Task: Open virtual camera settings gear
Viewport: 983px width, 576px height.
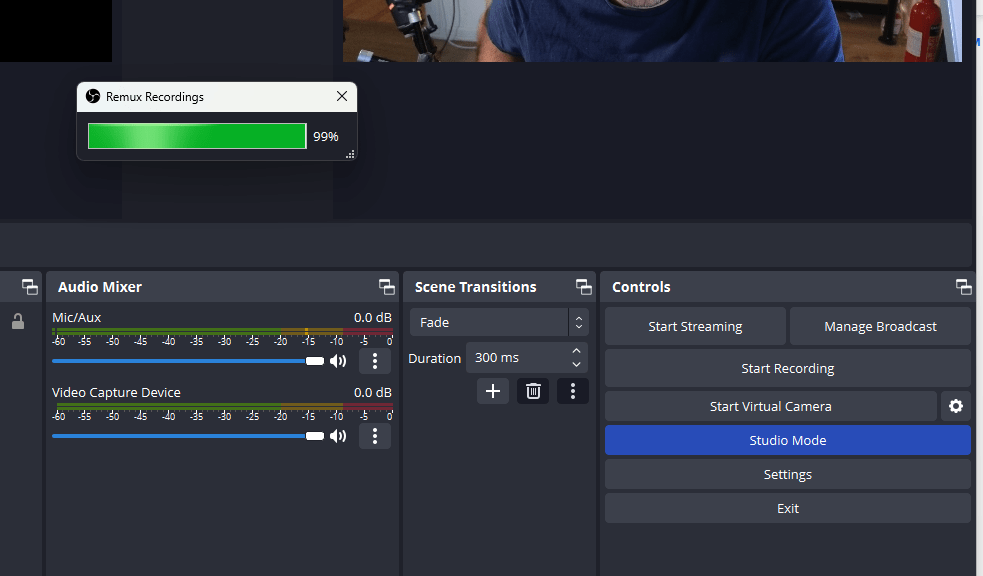Action: click(956, 406)
